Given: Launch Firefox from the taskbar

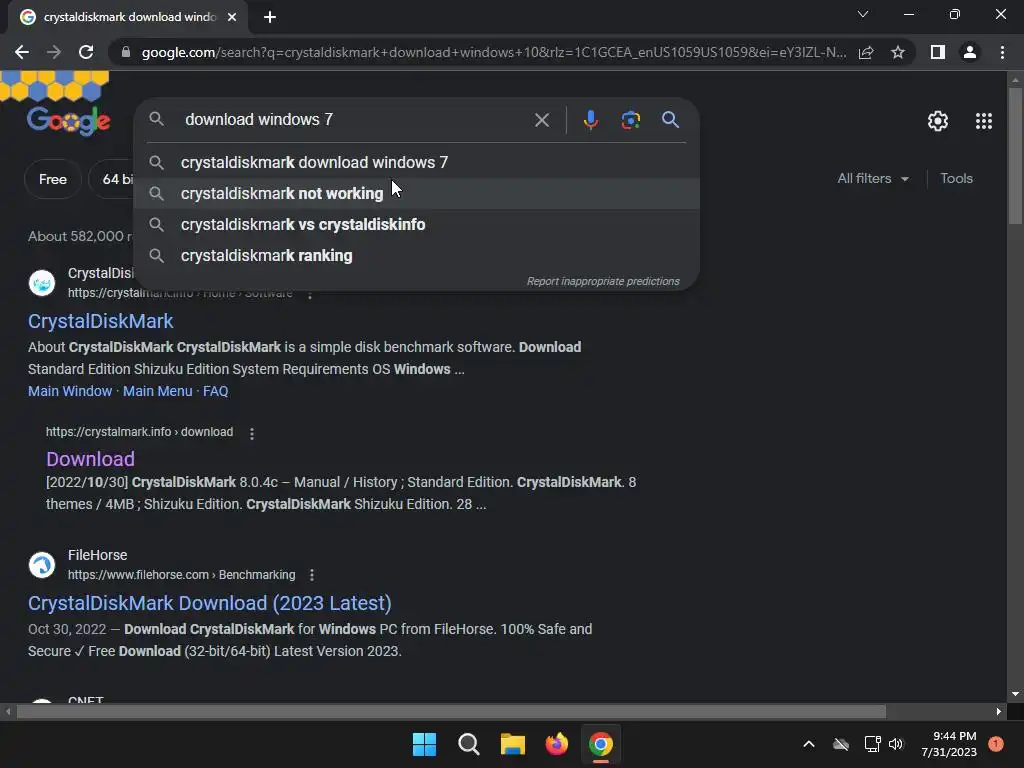Looking at the screenshot, I should tap(556, 744).
